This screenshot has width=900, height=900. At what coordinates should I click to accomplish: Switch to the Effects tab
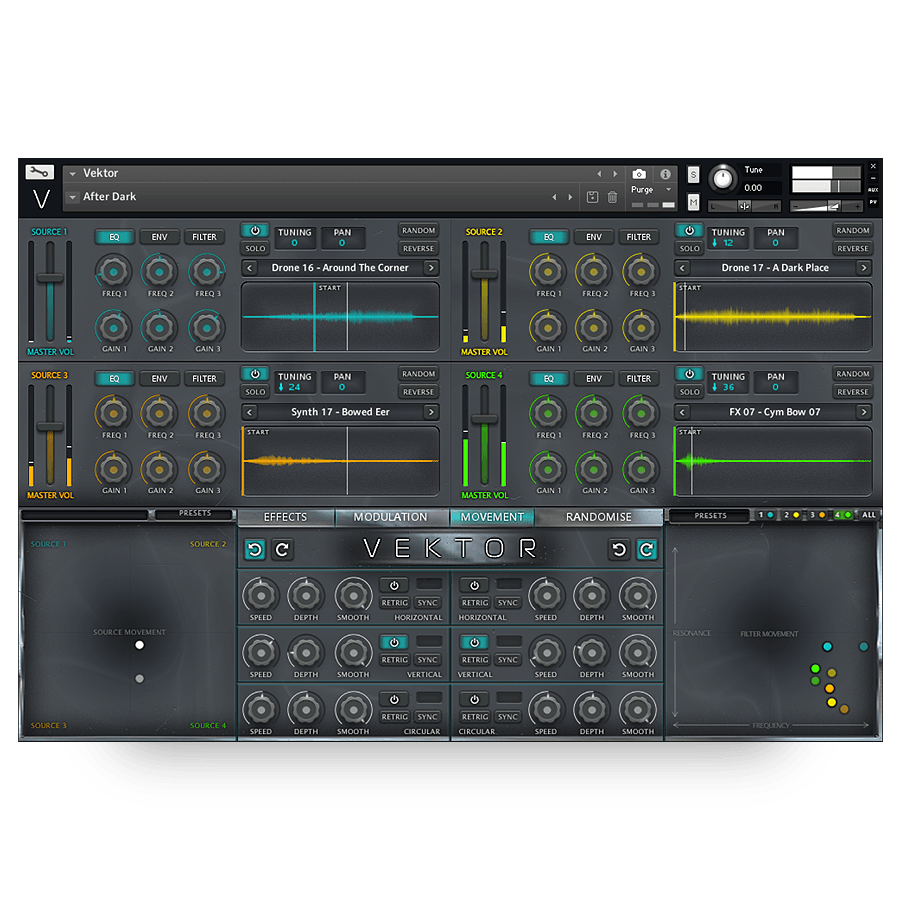(x=285, y=517)
